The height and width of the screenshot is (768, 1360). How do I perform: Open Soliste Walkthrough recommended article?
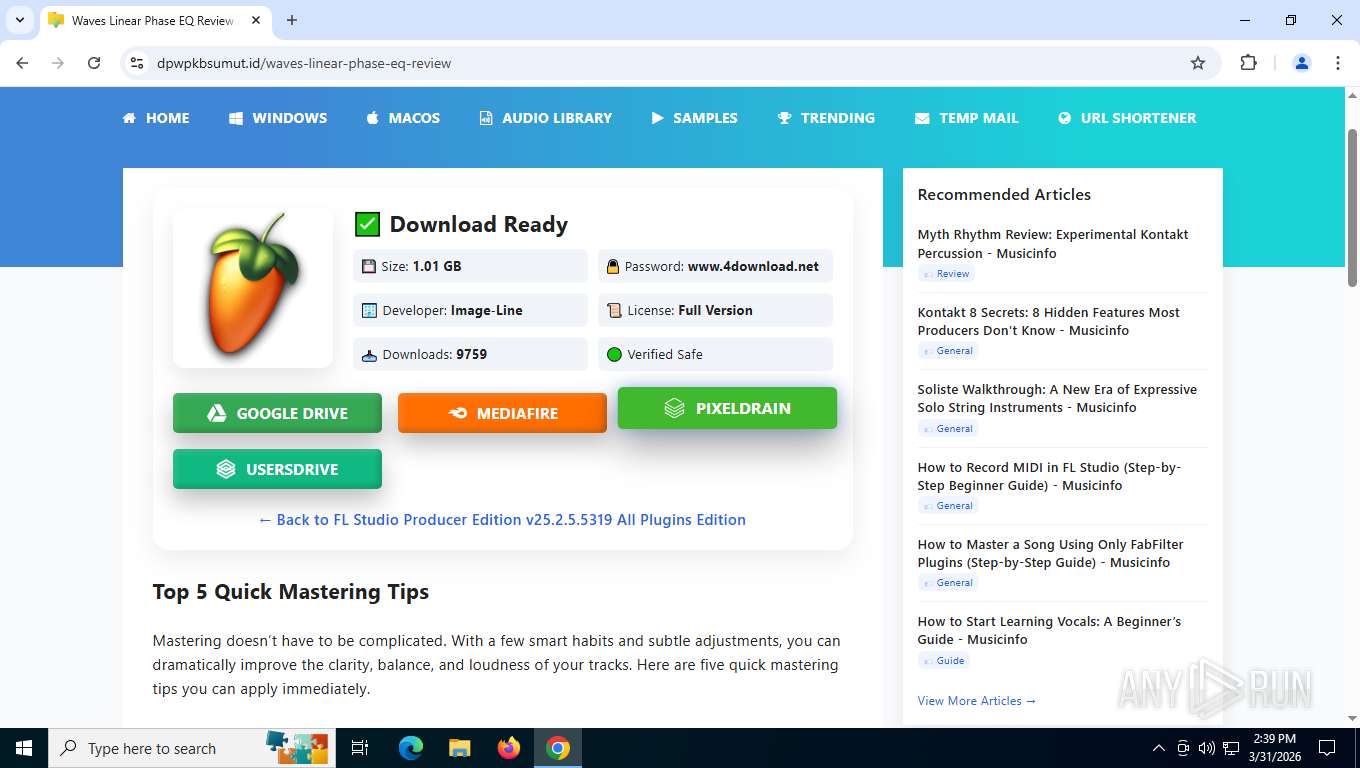tap(1057, 398)
